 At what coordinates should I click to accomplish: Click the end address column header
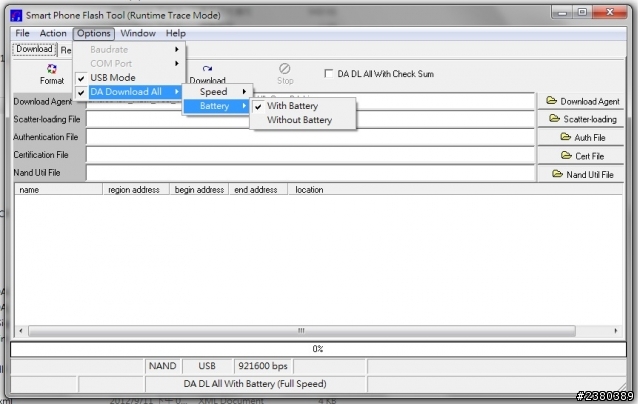pos(258,190)
